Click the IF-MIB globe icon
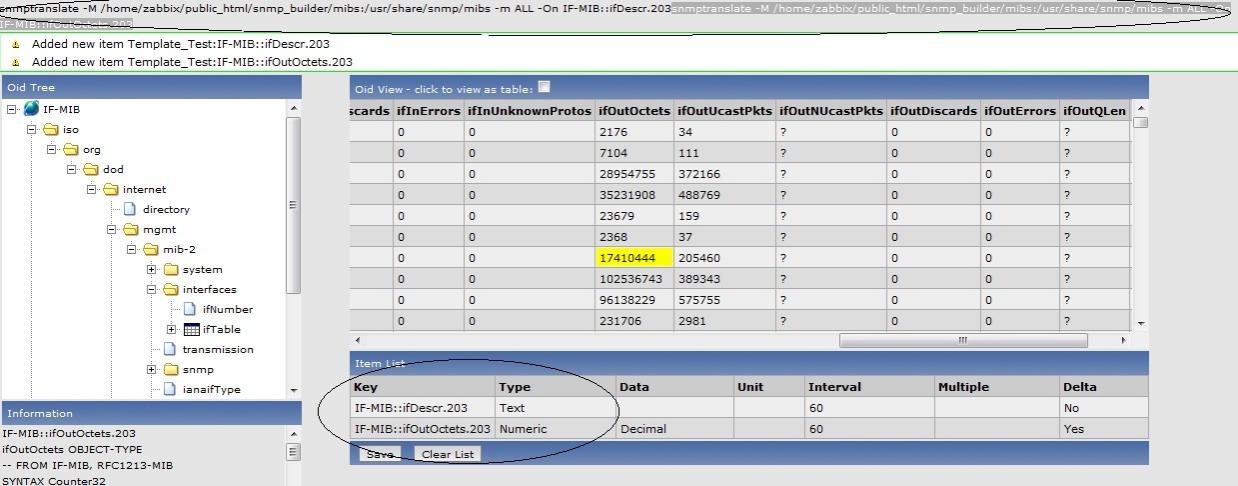 pyautogui.click(x=31, y=109)
